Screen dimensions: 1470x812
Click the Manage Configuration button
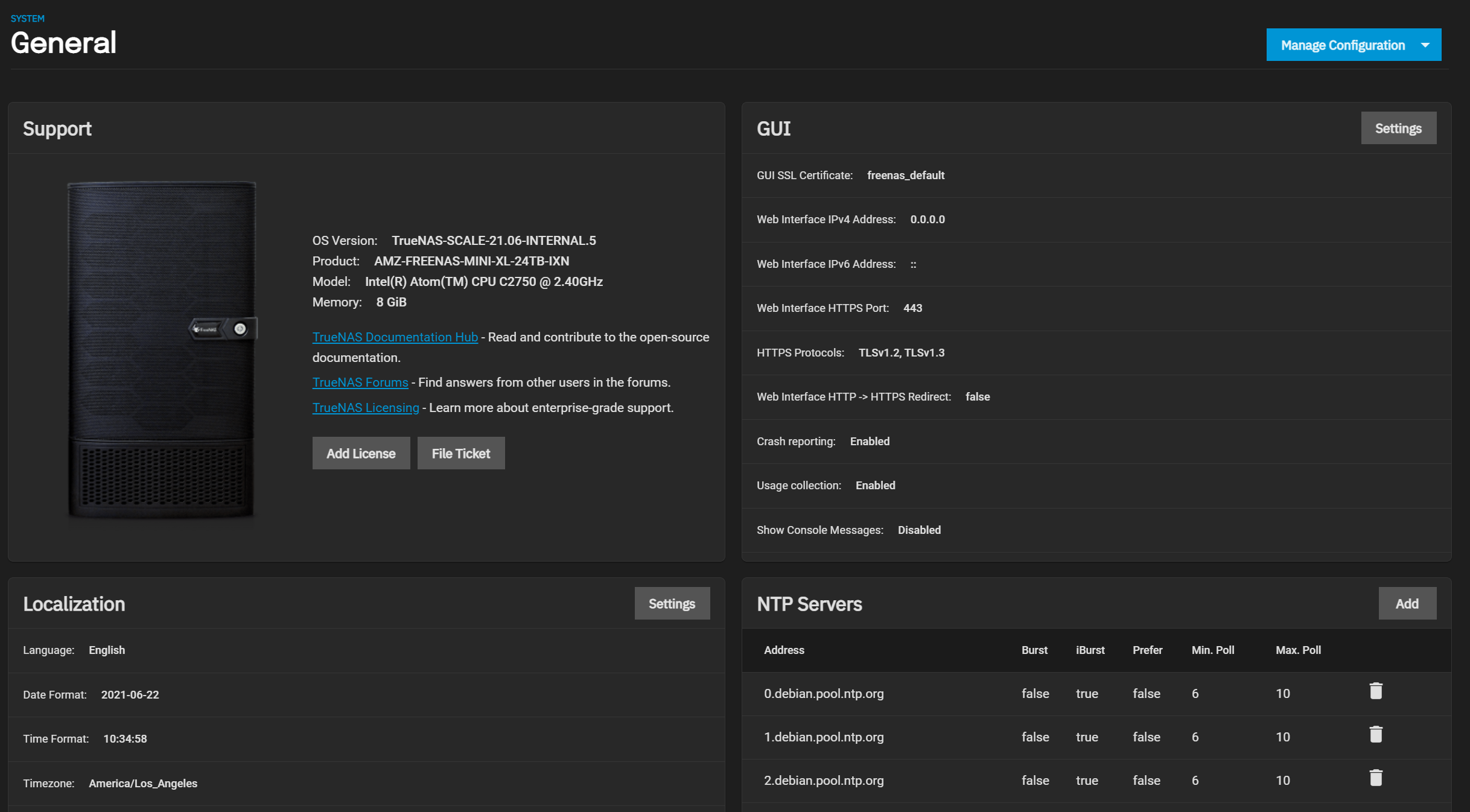(1342, 45)
